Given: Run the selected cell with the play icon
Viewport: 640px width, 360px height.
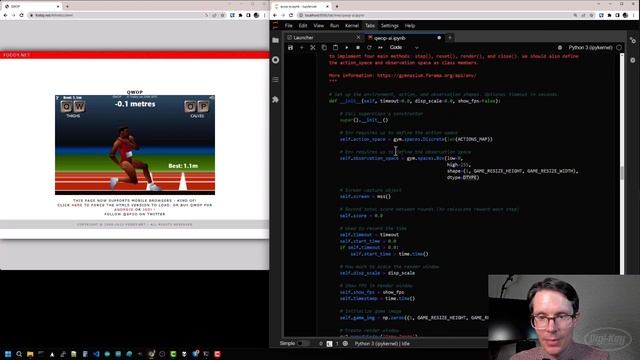Looking at the screenshot, I should coord(347,47).
